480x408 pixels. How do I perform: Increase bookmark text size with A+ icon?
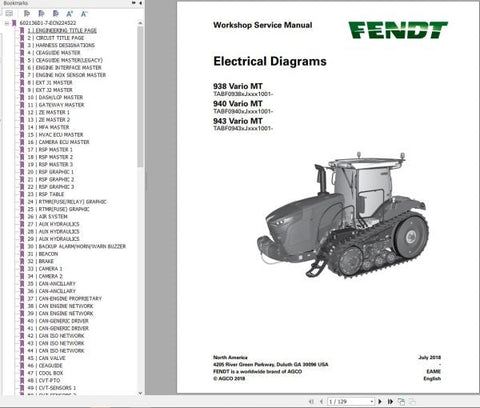tap(70, 14)
